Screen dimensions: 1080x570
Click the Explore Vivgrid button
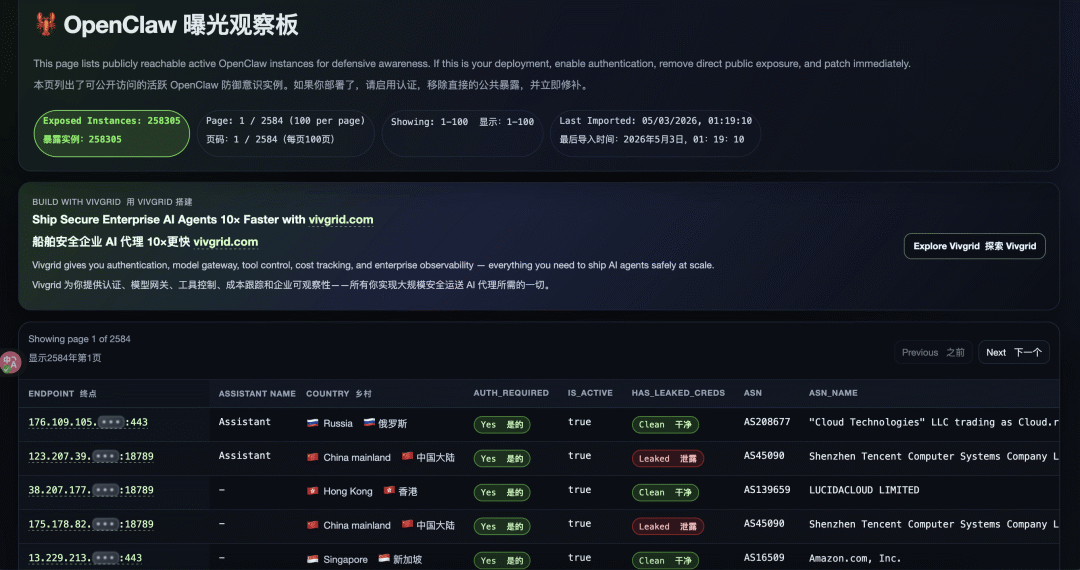[975, 246]
